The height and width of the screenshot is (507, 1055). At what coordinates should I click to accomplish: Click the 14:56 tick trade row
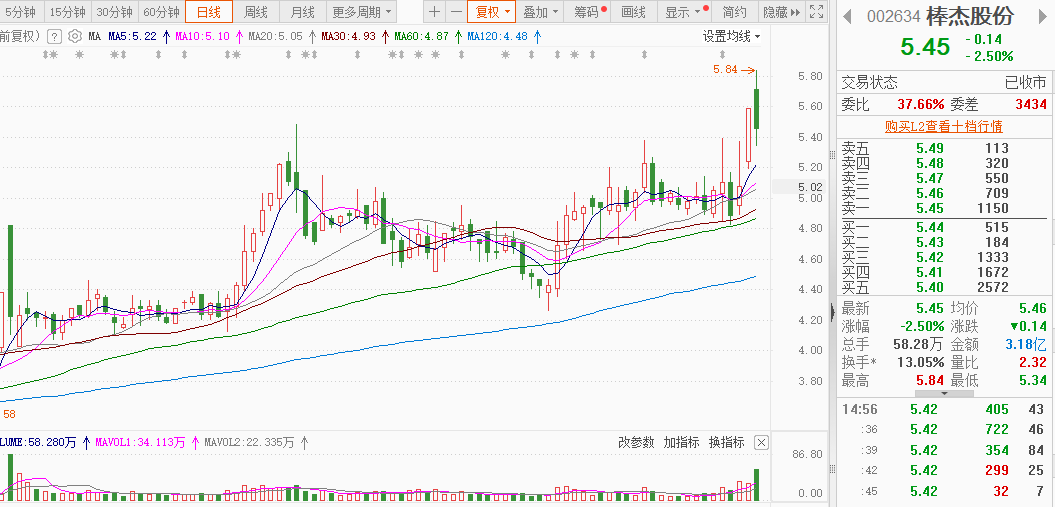pos(943,409)
